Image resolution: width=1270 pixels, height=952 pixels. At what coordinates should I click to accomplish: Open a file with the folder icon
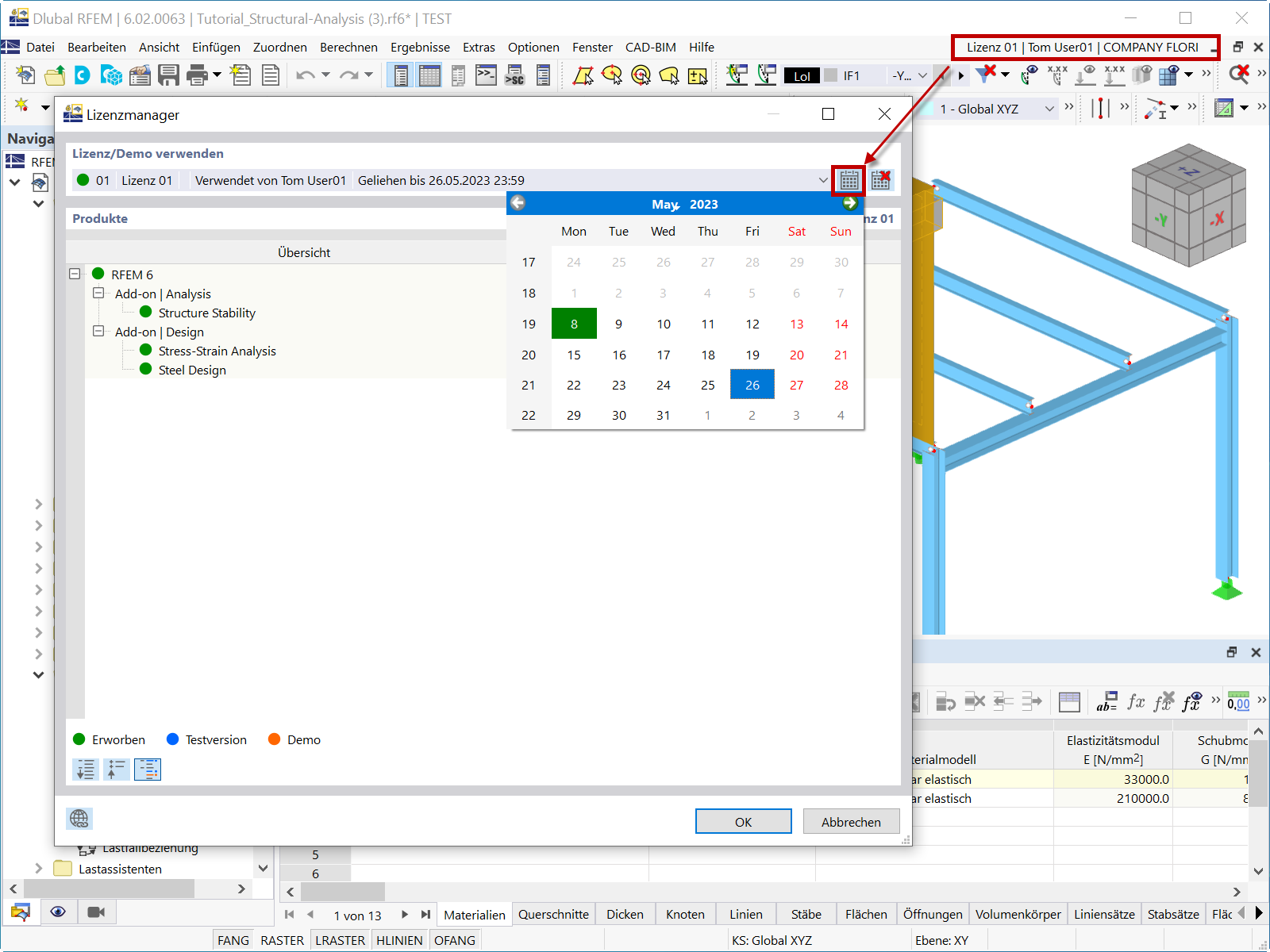55,75
